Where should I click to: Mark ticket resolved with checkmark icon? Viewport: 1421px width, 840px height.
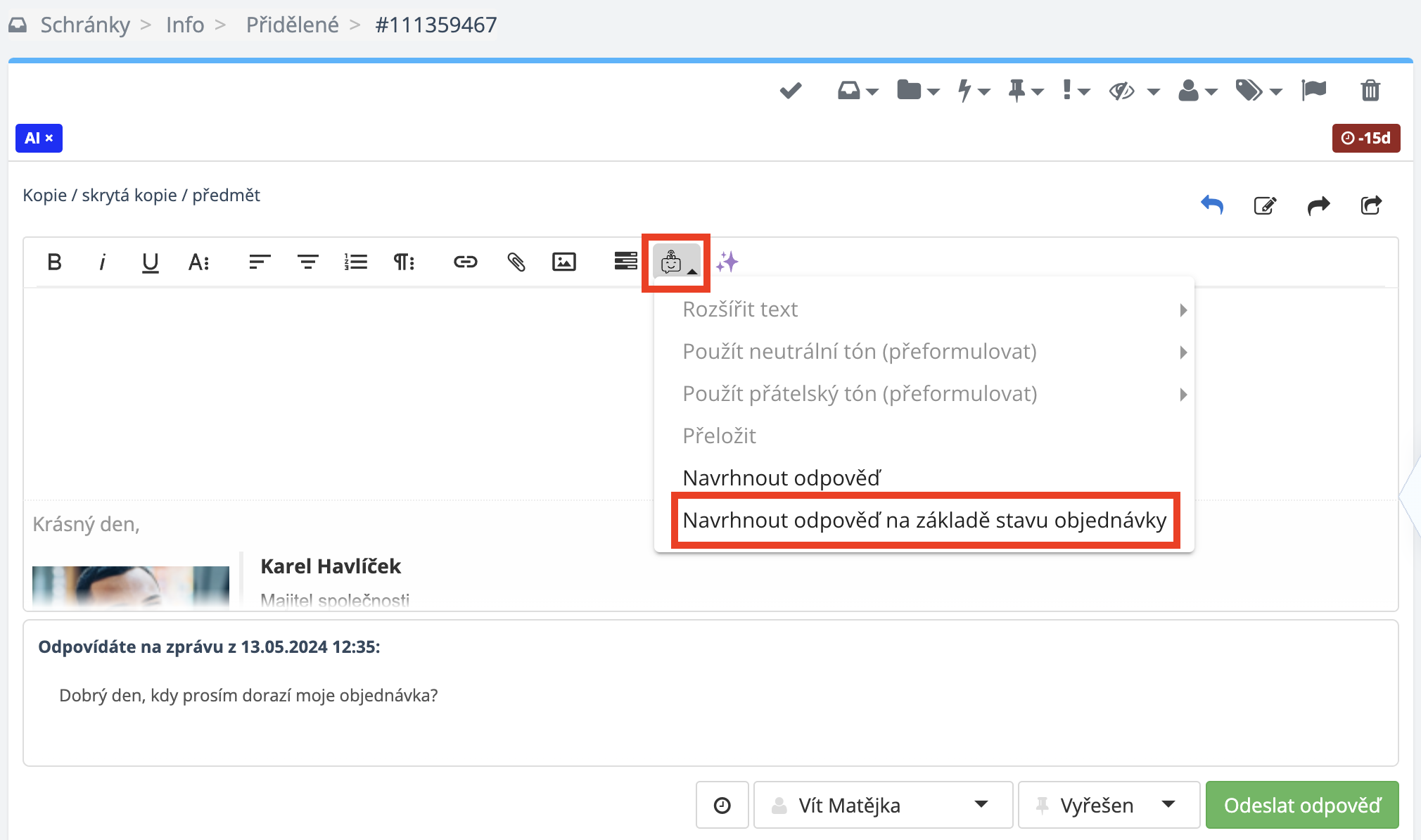tap(791, 91)
